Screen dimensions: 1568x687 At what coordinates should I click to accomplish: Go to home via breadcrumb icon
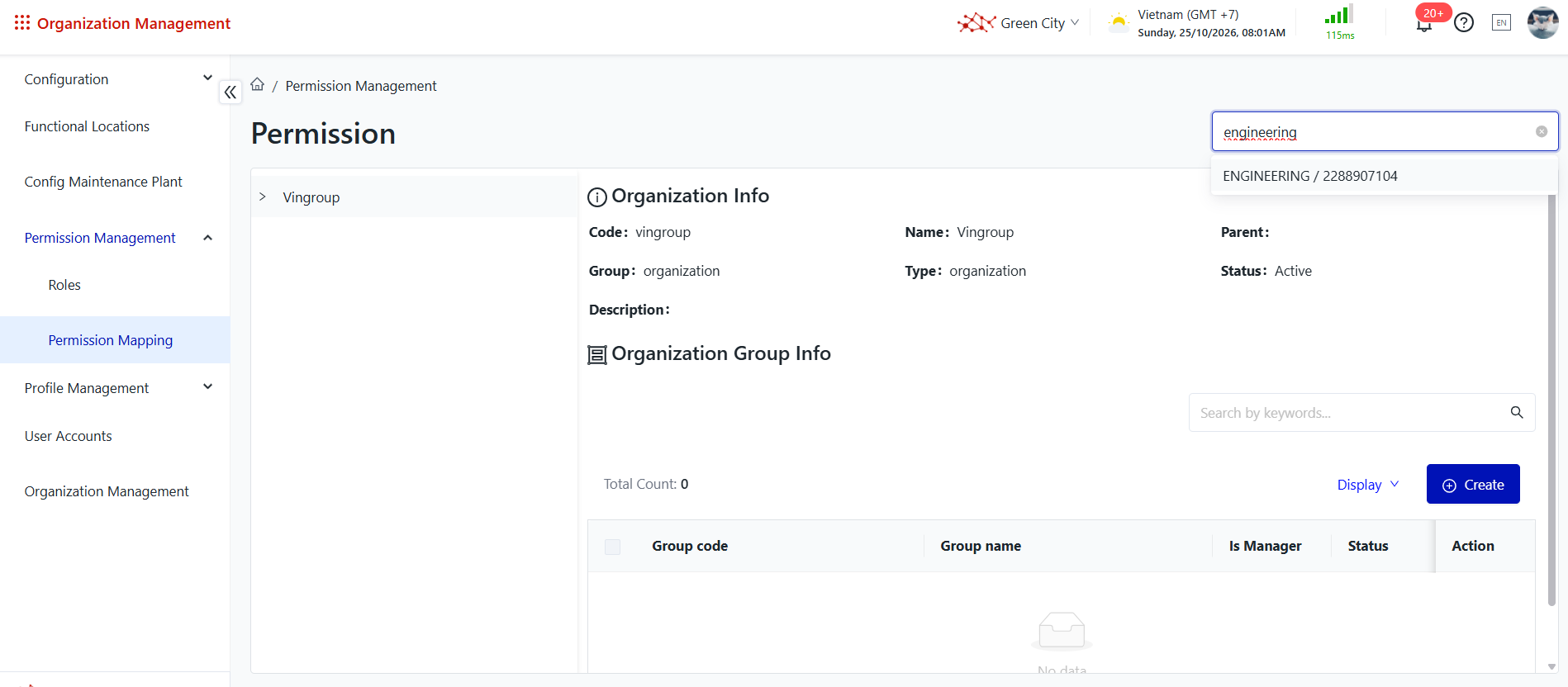[258, 85]
